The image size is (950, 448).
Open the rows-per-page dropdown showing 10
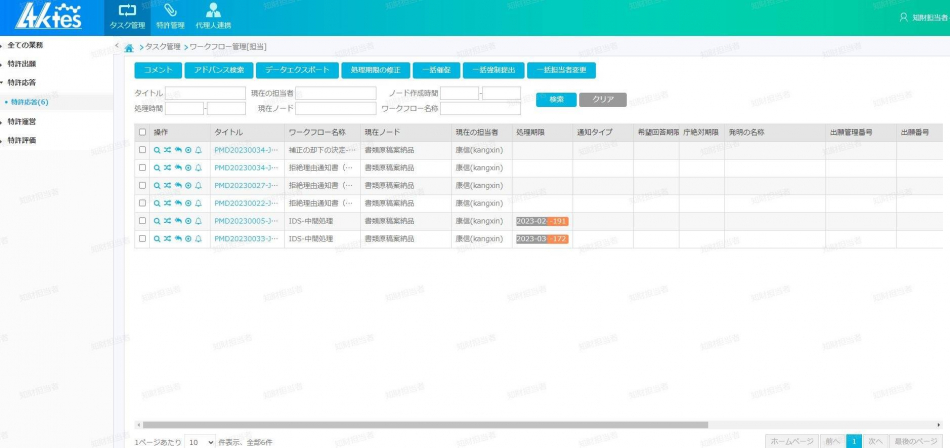pos(200,441)
